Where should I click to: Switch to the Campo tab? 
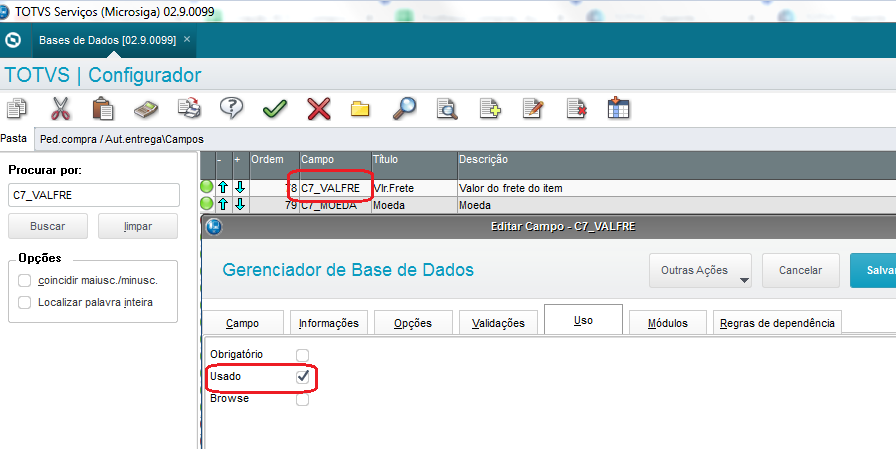243,323
